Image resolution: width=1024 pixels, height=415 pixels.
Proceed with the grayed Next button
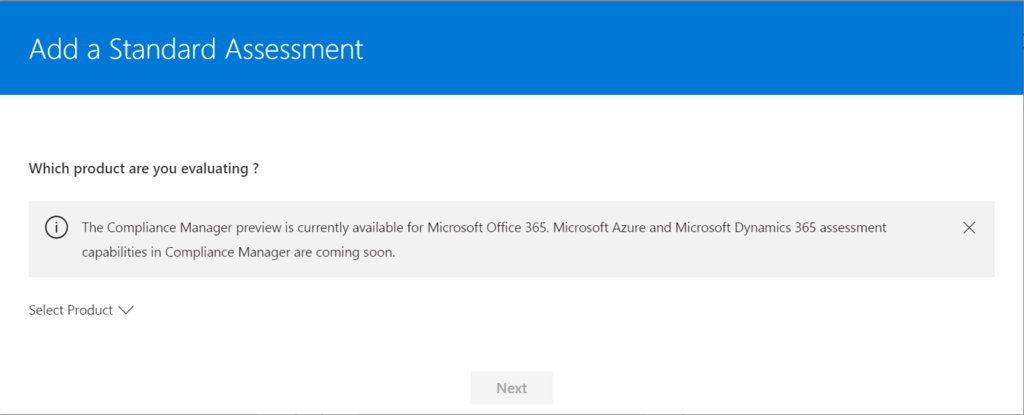[511, 388]
